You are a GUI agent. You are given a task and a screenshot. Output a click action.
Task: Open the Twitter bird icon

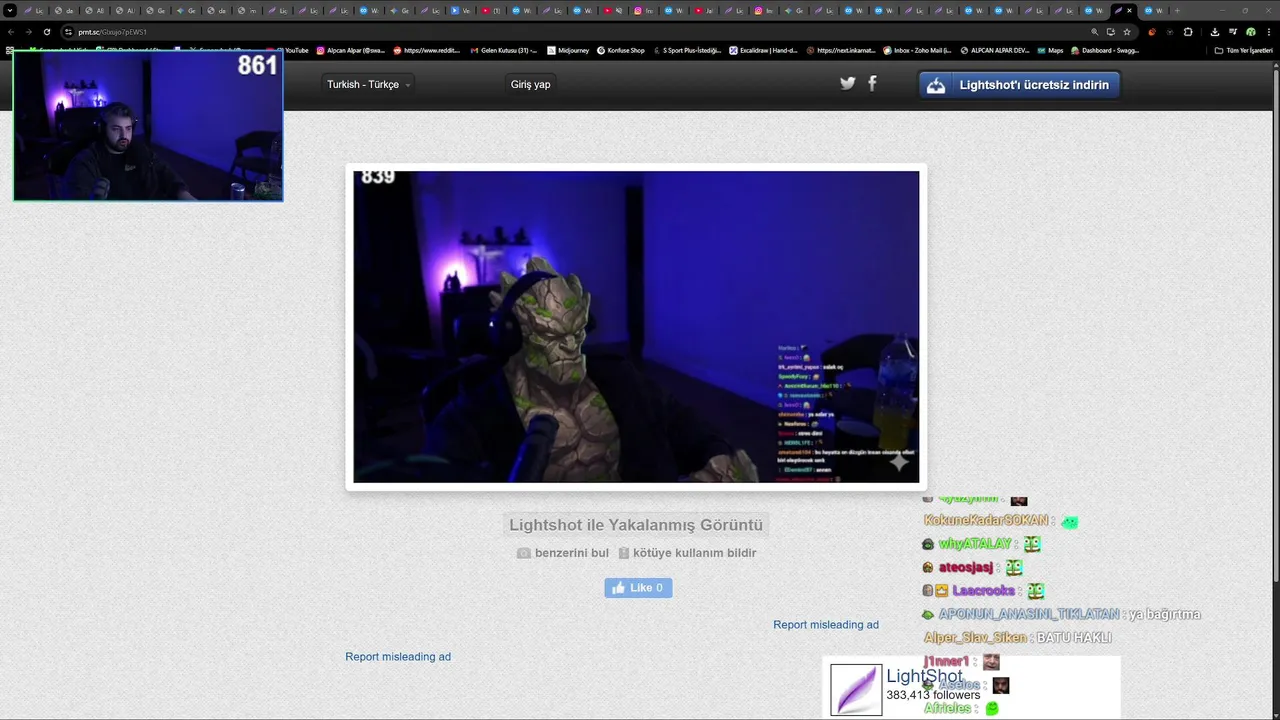[x=848, y=84]
